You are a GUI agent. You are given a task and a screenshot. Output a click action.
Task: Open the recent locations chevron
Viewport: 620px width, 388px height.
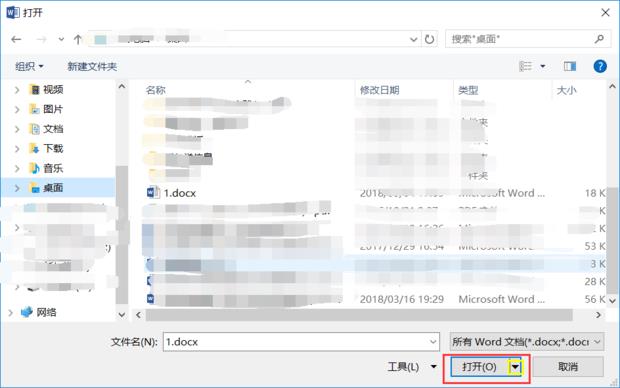(61, 39)
